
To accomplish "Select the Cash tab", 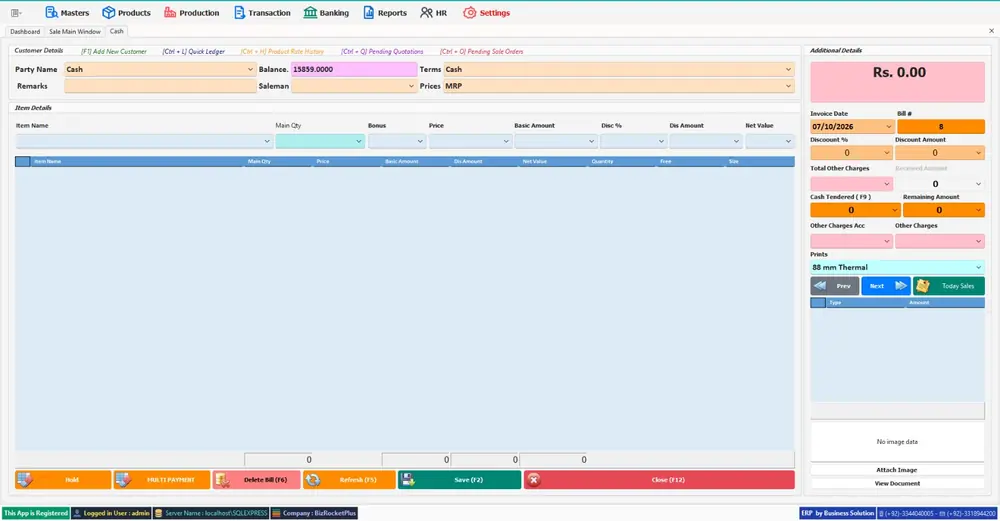I will coord(117,31).
